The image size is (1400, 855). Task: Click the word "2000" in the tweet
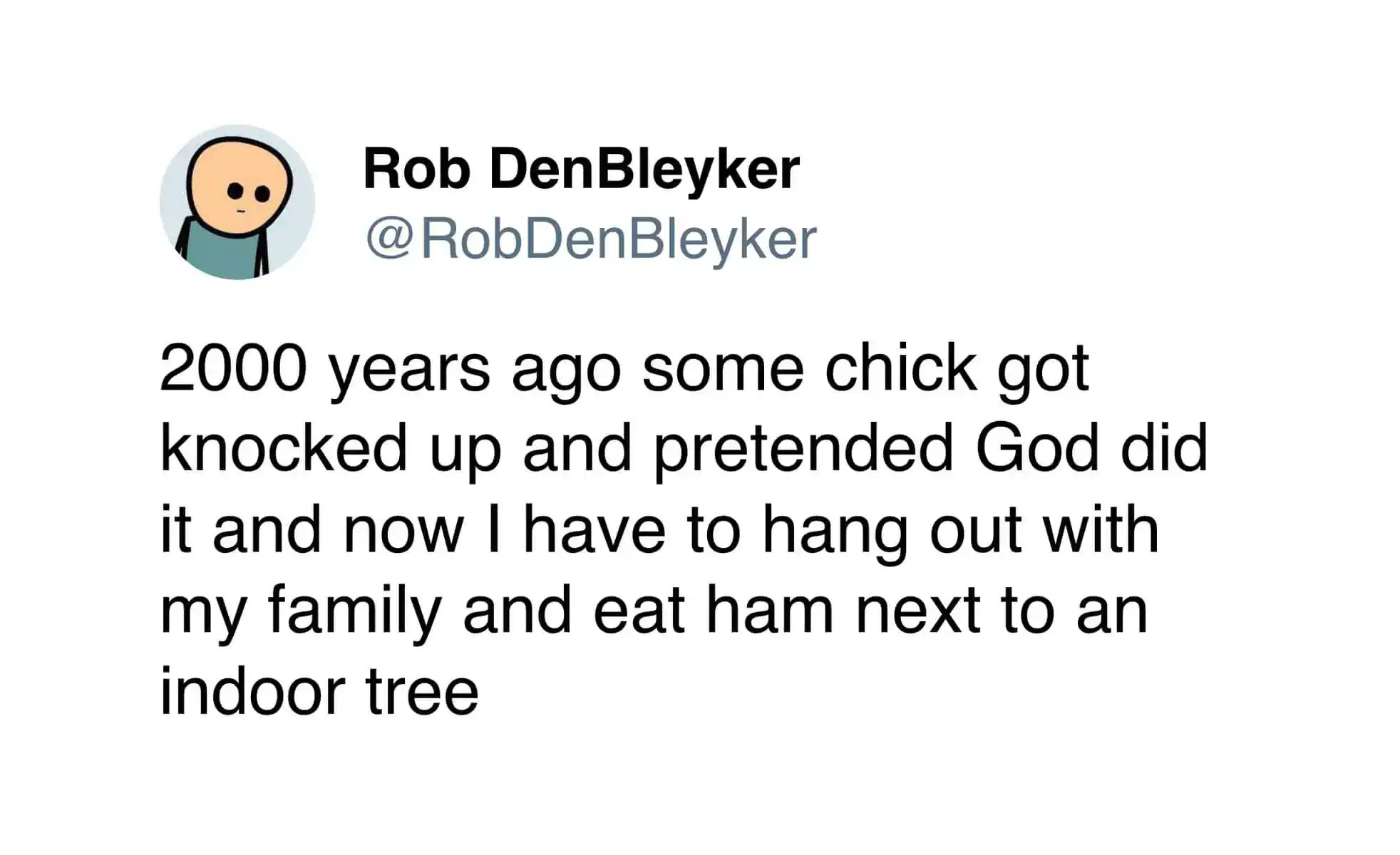(x=233, y=369)
